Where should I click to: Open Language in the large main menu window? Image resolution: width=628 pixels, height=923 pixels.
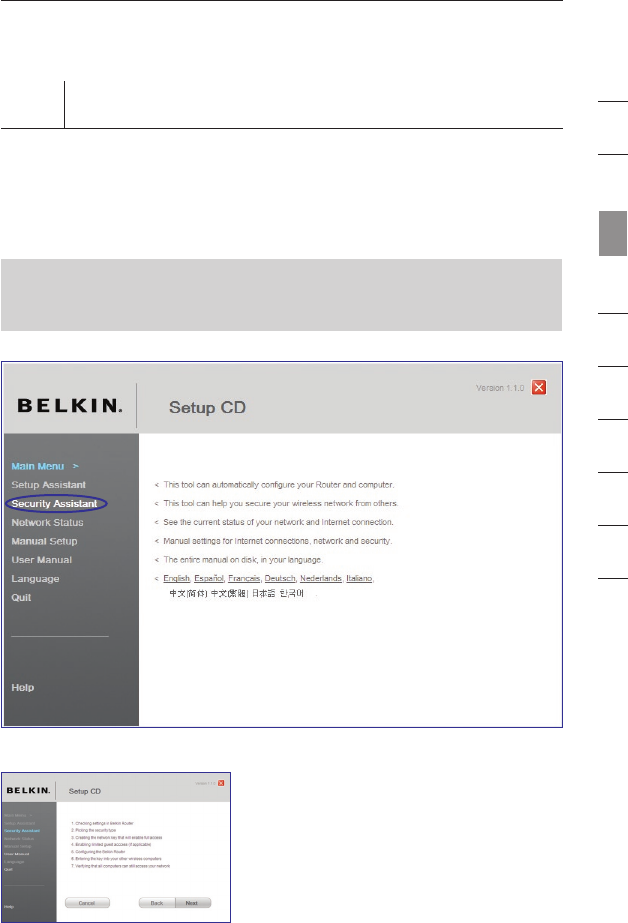(35, 579)
